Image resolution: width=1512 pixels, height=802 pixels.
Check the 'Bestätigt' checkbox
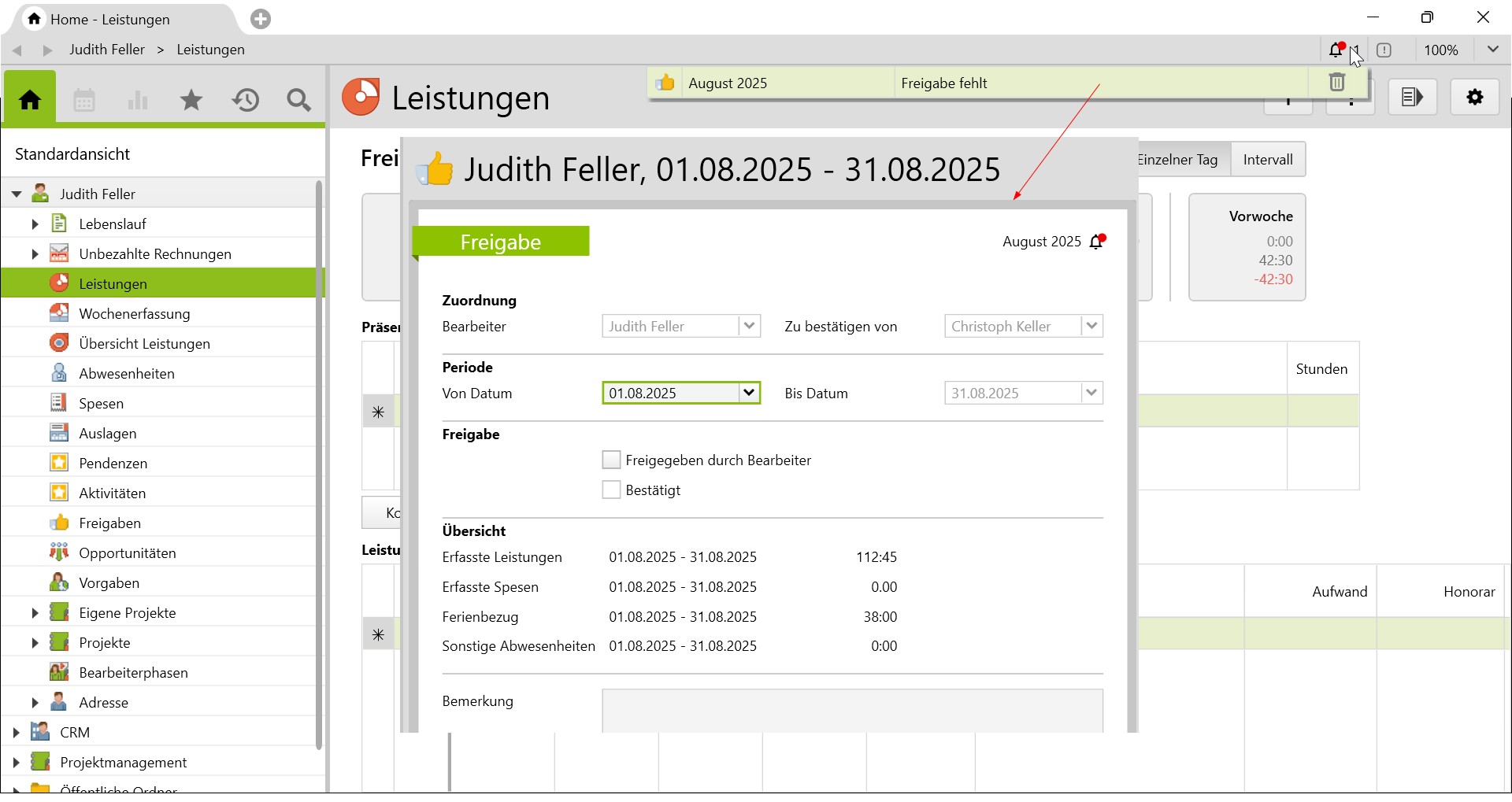click(x=611, y=490)
